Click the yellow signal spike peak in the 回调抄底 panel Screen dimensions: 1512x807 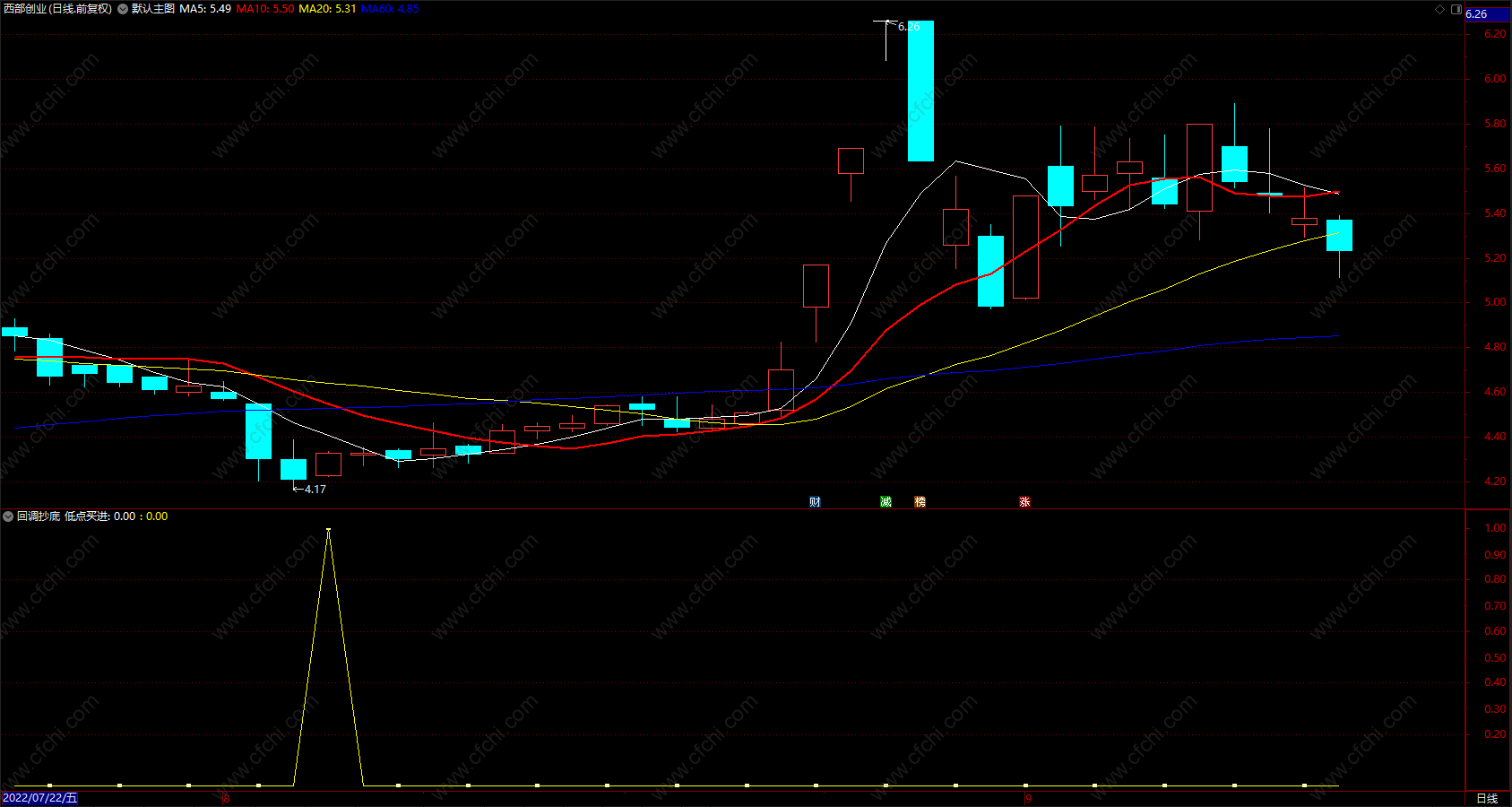(328, 531)
